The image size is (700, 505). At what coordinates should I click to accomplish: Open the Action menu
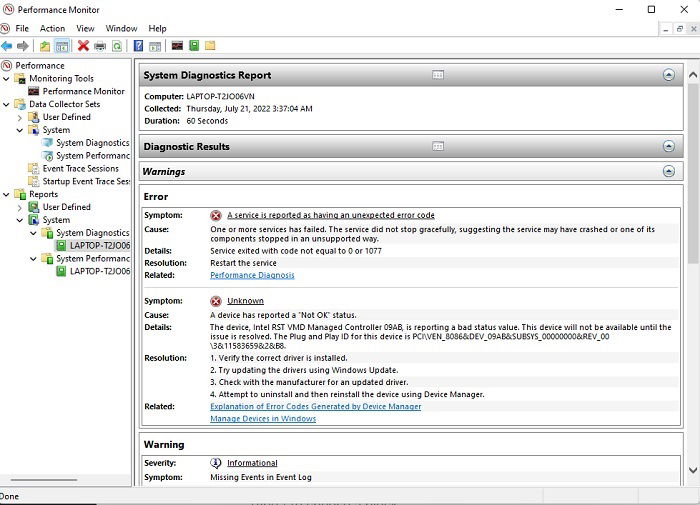tap(52, 29)
